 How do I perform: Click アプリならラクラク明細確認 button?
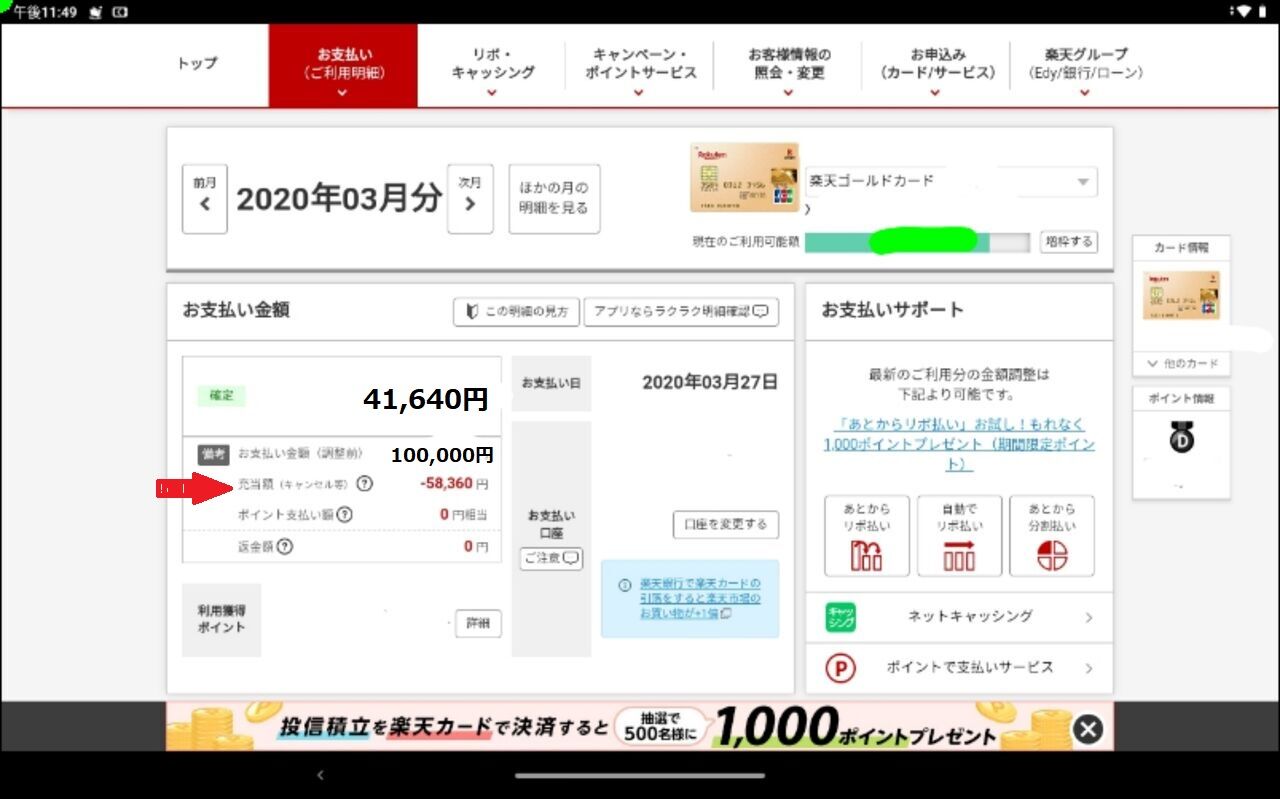click(x=681, y=311)
